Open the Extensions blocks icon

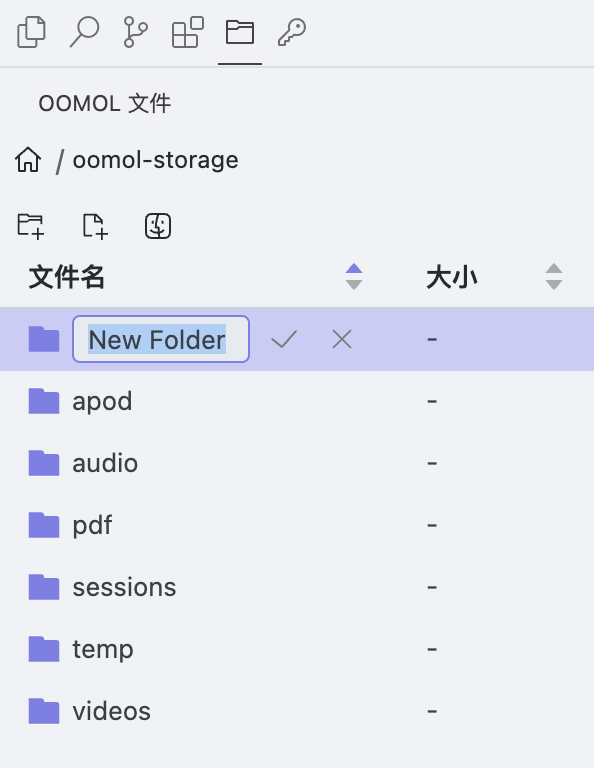coord(188,32)
